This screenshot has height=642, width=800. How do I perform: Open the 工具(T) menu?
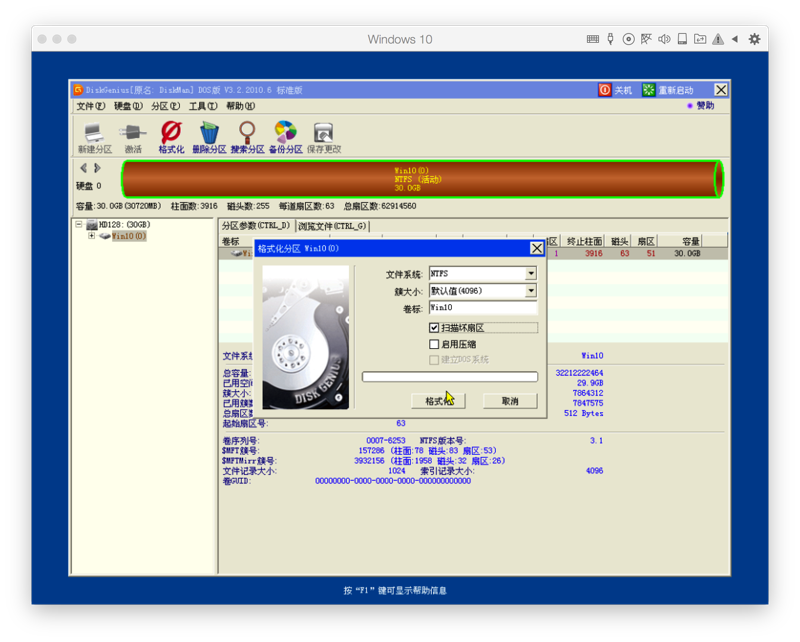(203, 106)
